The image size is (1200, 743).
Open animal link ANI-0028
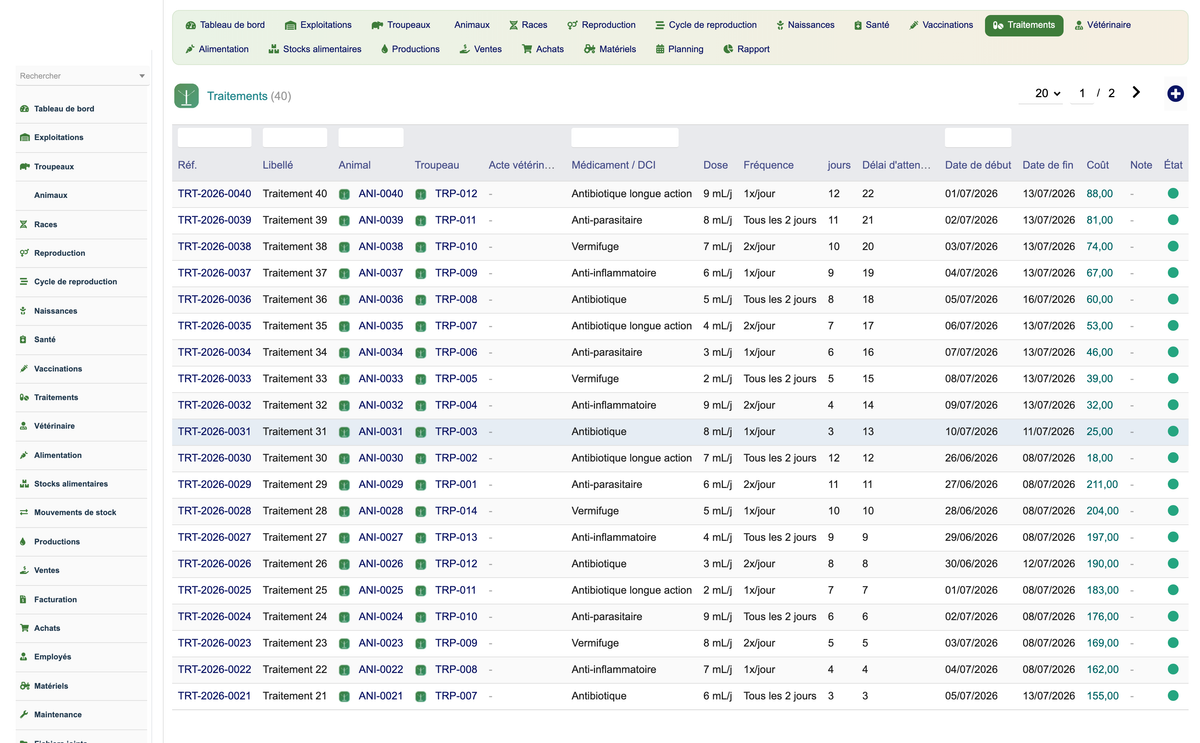pos(381,511)
